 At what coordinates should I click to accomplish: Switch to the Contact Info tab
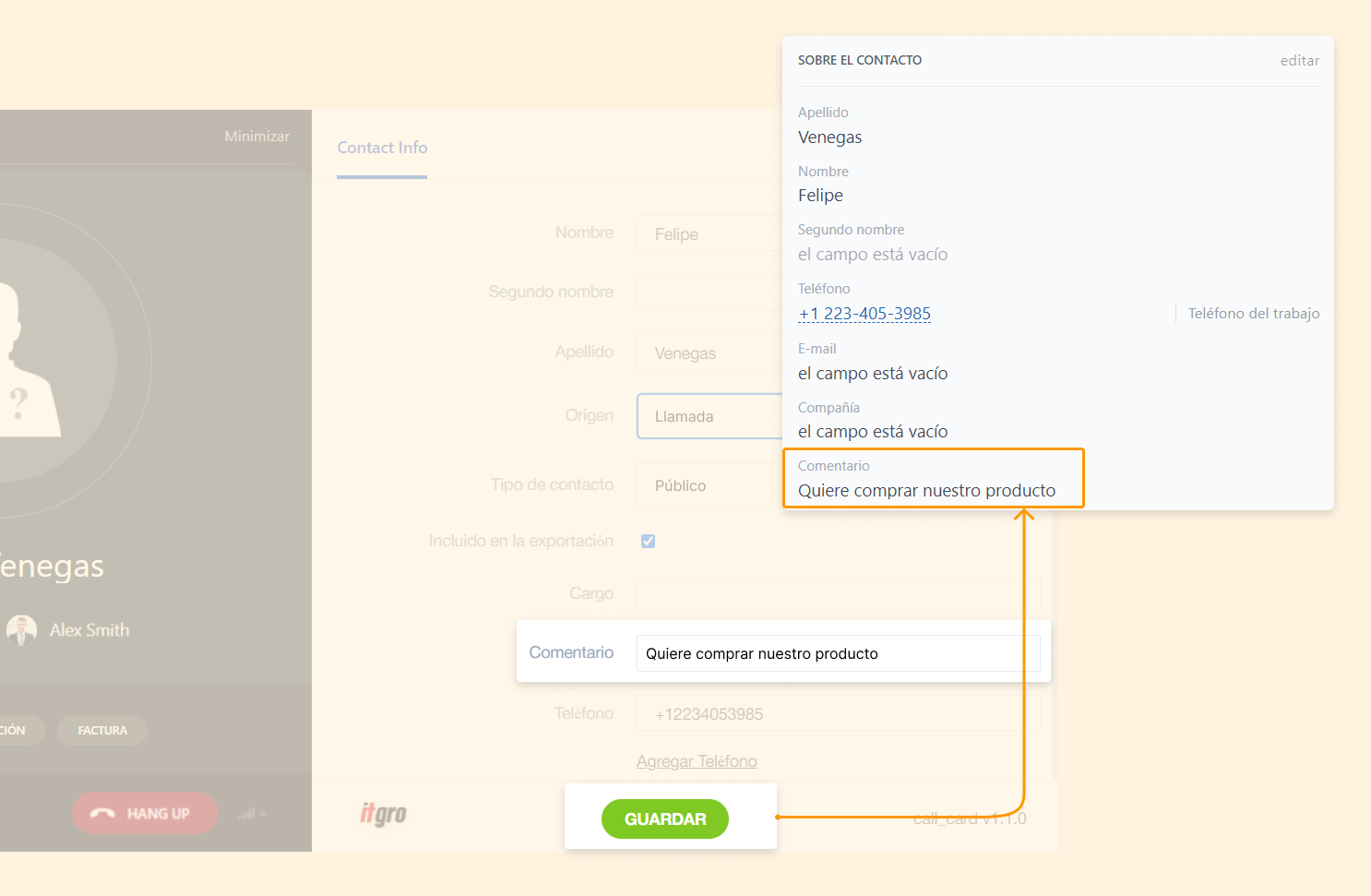point(382,148)
